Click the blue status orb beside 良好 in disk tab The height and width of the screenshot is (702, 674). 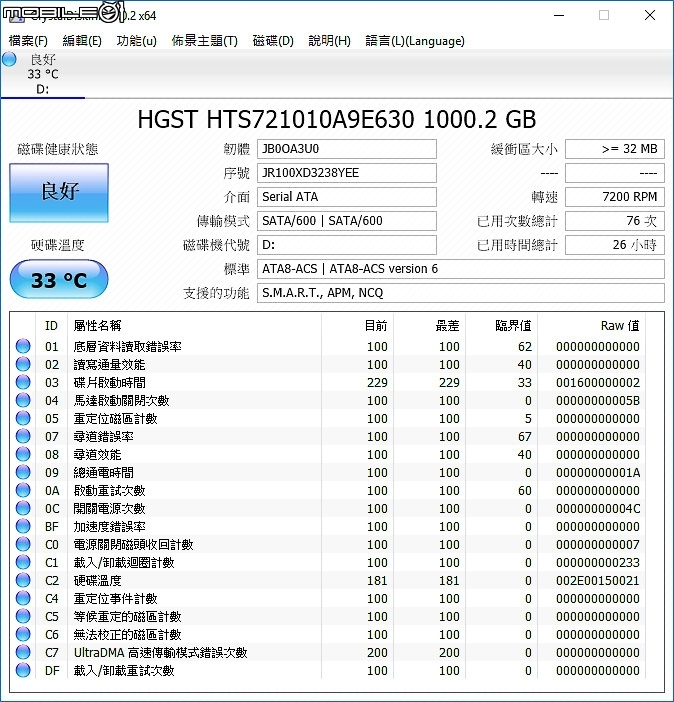point(9,59)
